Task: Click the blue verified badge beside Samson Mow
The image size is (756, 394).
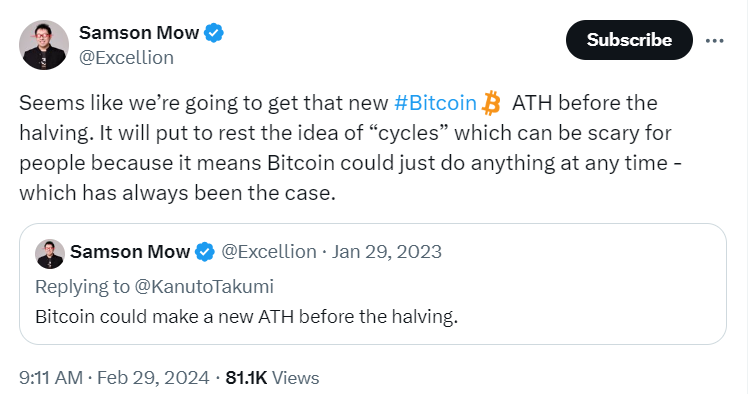Action: (x=214, y=33)
